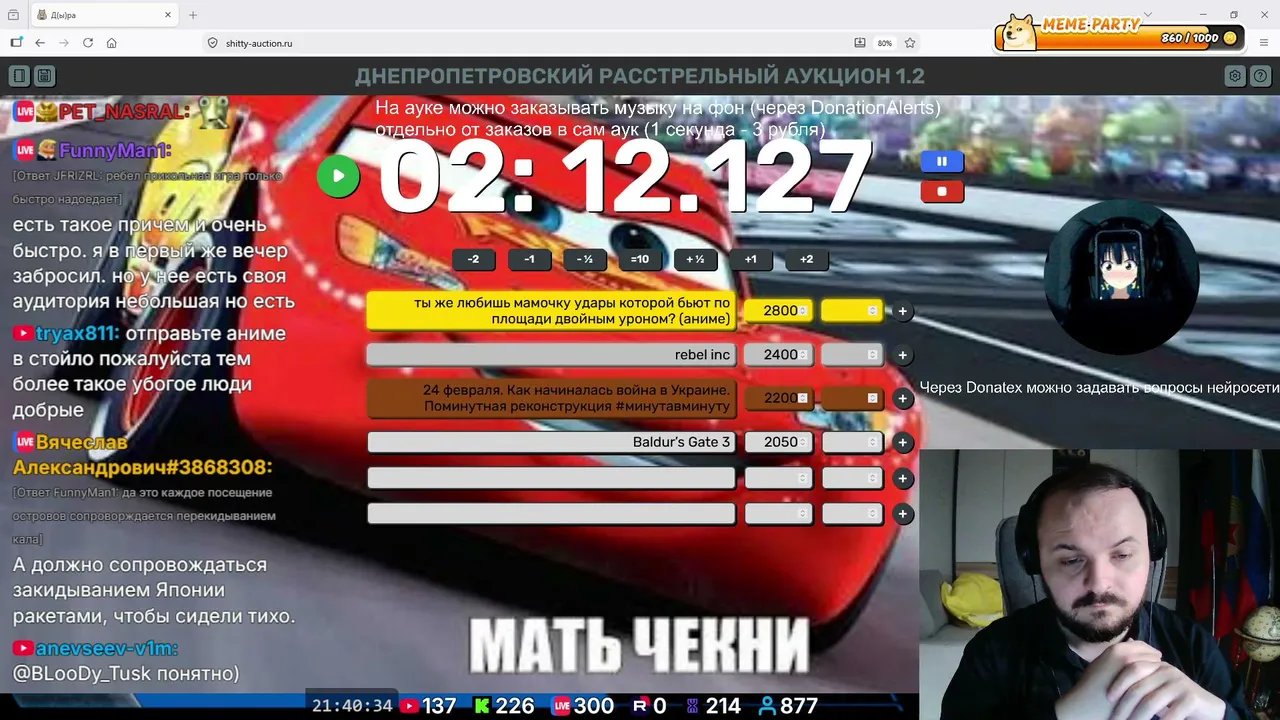Screen dimensions: 1280x720
Task: Edit the brown 24 февраля lot name field
Action: (x=551, y=398)
